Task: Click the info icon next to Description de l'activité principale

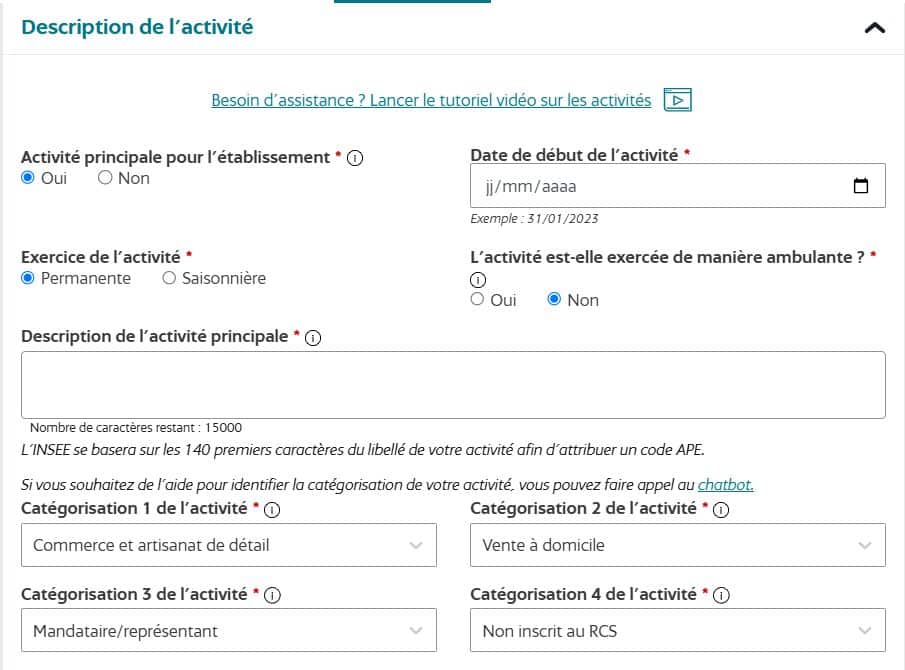Action: click(x=313, y=338)
